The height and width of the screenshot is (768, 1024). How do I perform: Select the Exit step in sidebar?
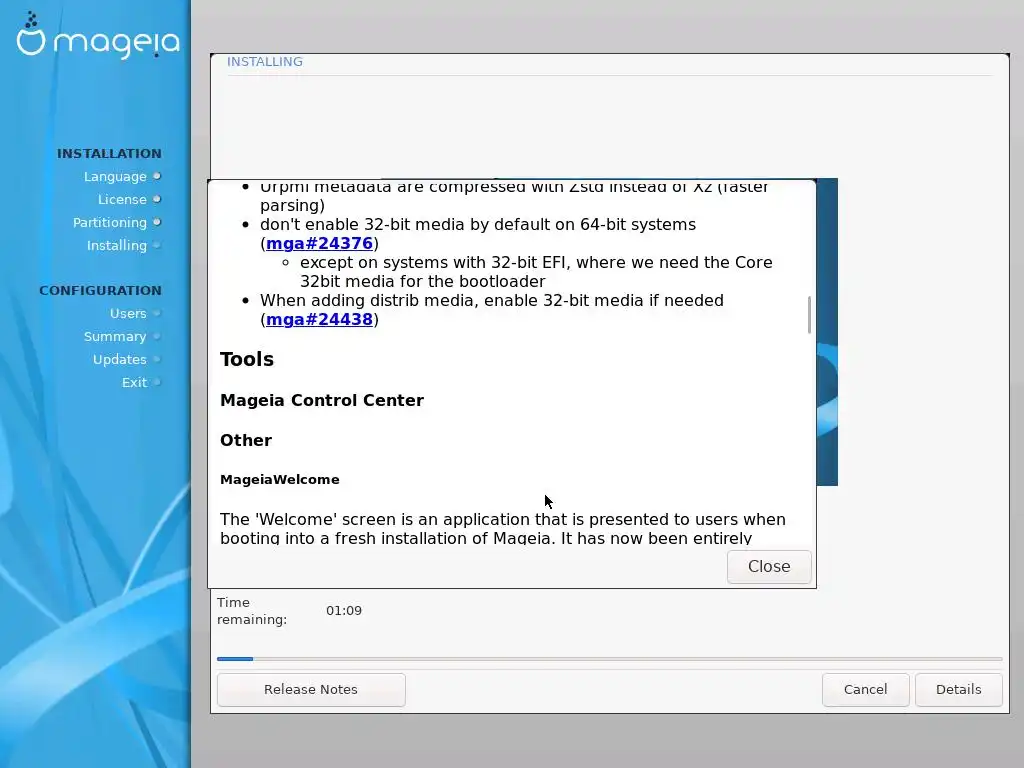[x=134, y=382]
